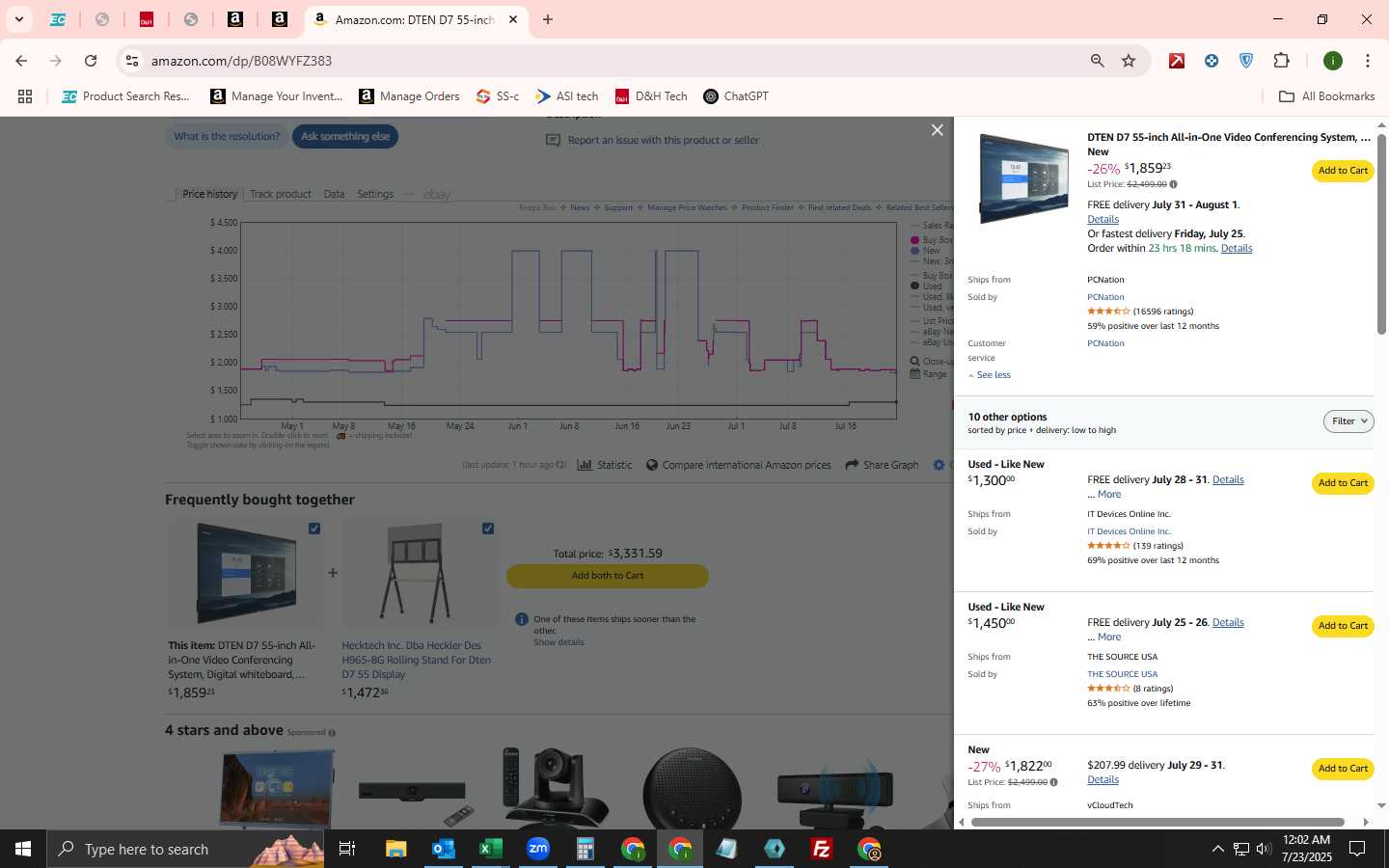Toggle Used black legend dot
The height and width of the screenshot is (868, 1389).
(x=915, y=286)
